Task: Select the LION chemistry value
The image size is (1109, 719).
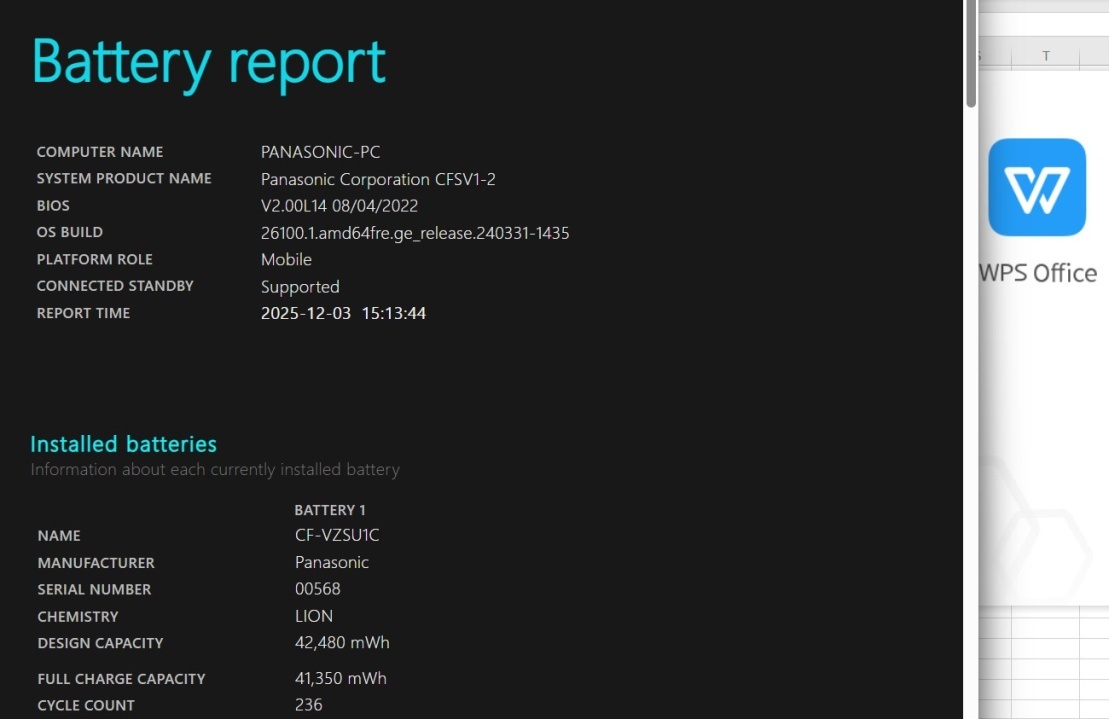Action: pyautogui.click(x=313, y=616)
